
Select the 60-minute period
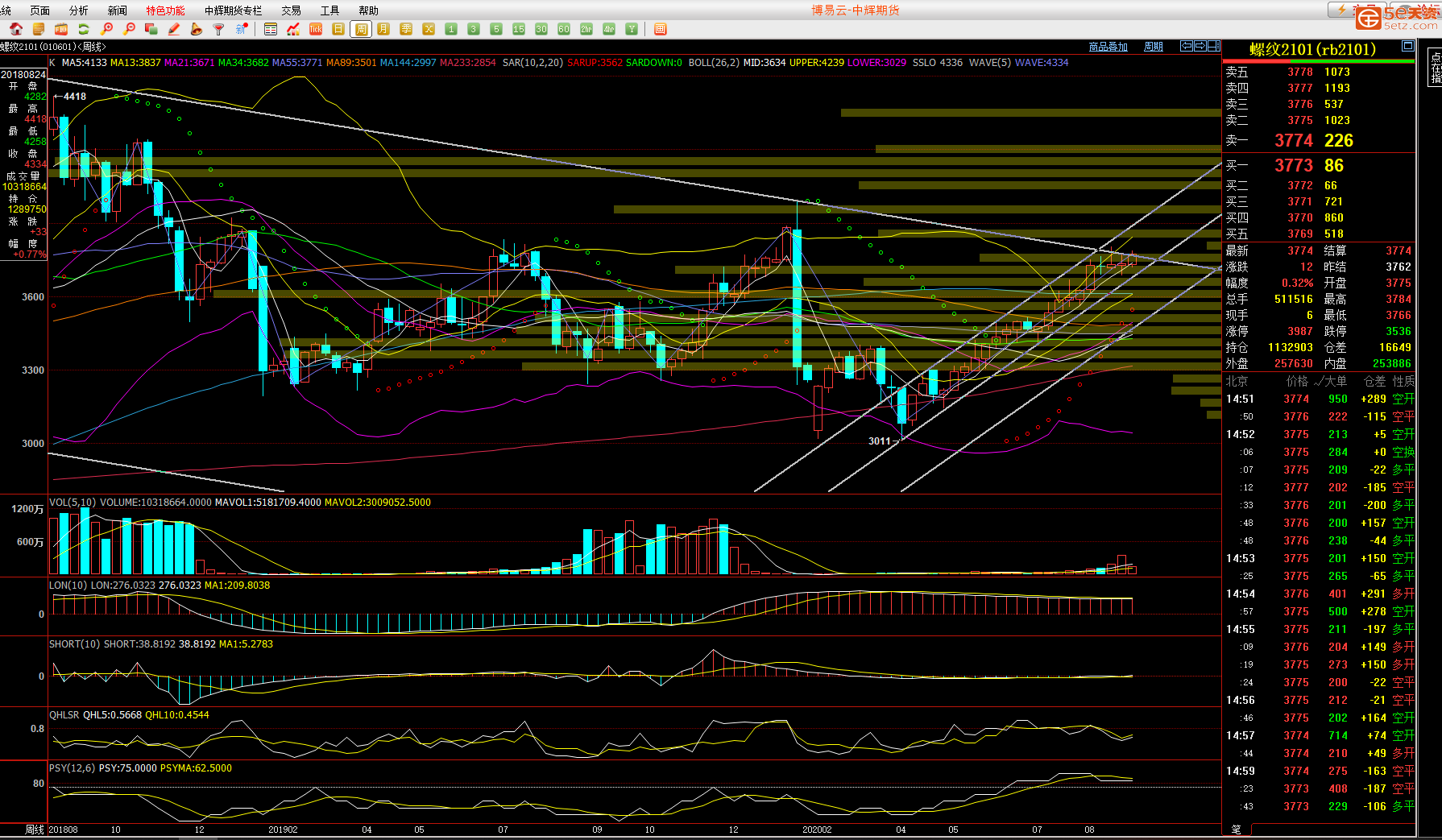(564, 29)
